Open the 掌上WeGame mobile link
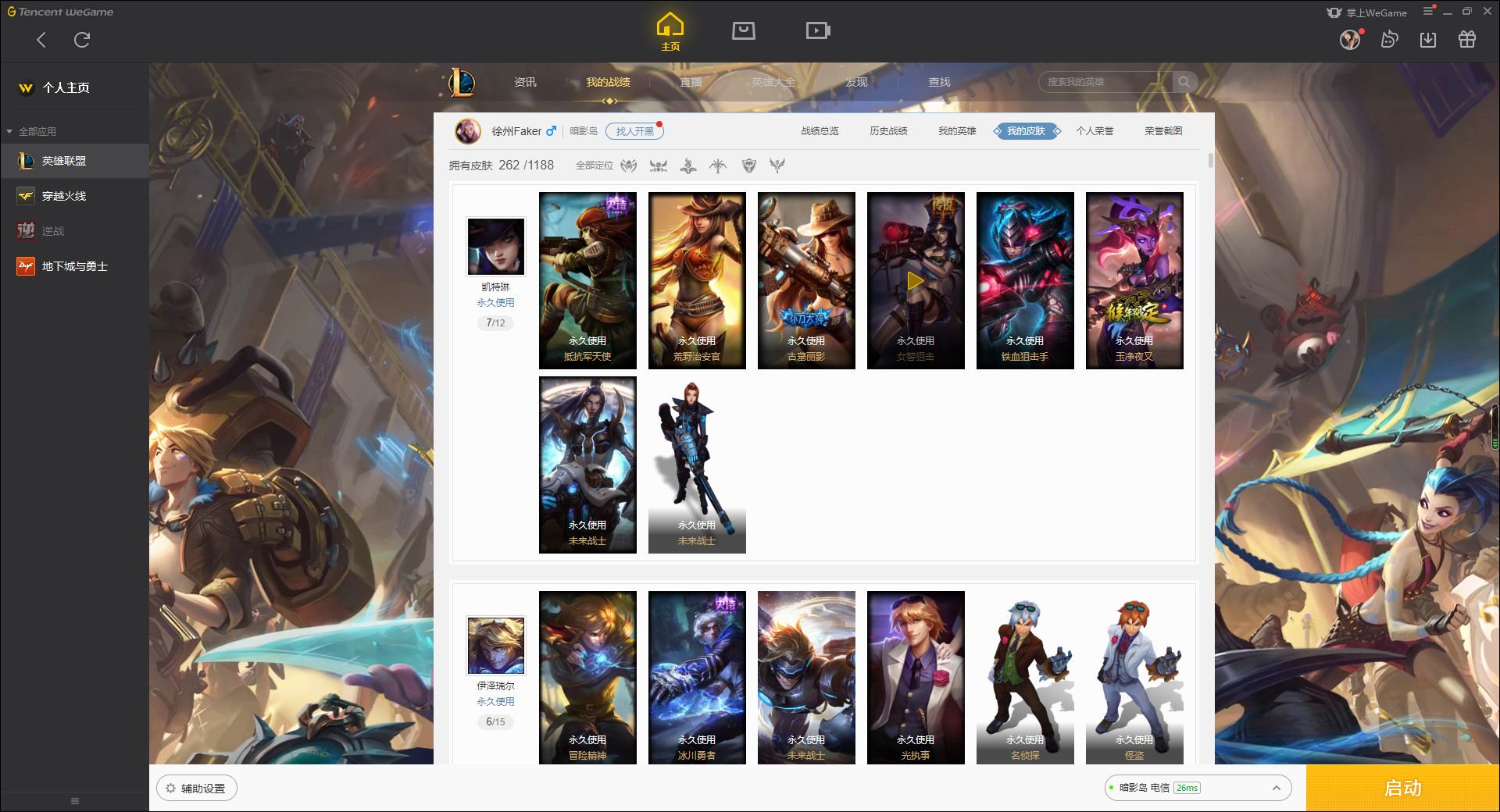Image resolution: width=1500 pixels, height=812 pixels. pyautogui.click(x=1367, y=12)
